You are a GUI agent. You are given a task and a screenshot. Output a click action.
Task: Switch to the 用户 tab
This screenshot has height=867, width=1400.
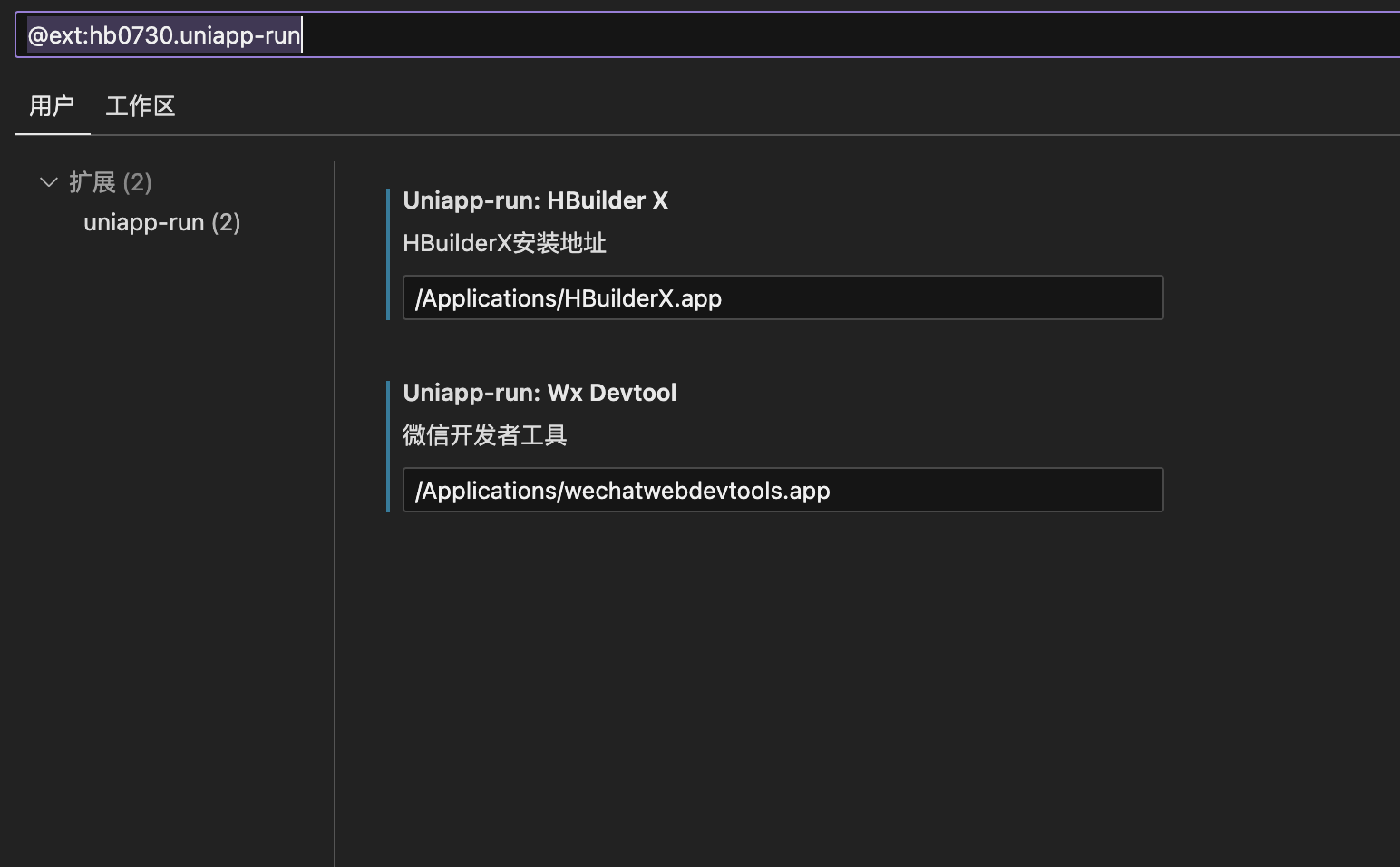(52, 106)
